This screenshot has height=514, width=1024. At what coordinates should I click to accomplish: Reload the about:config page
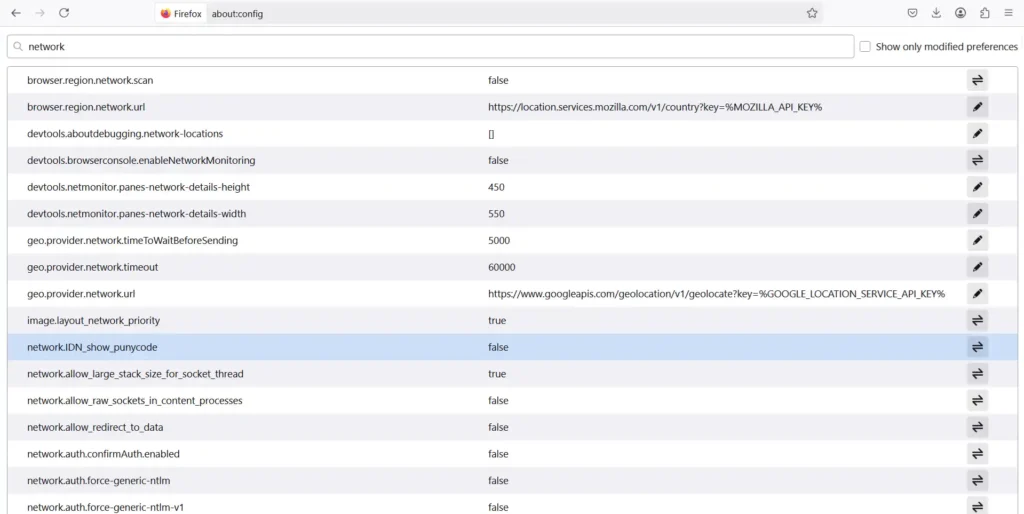tap(64, 13)
